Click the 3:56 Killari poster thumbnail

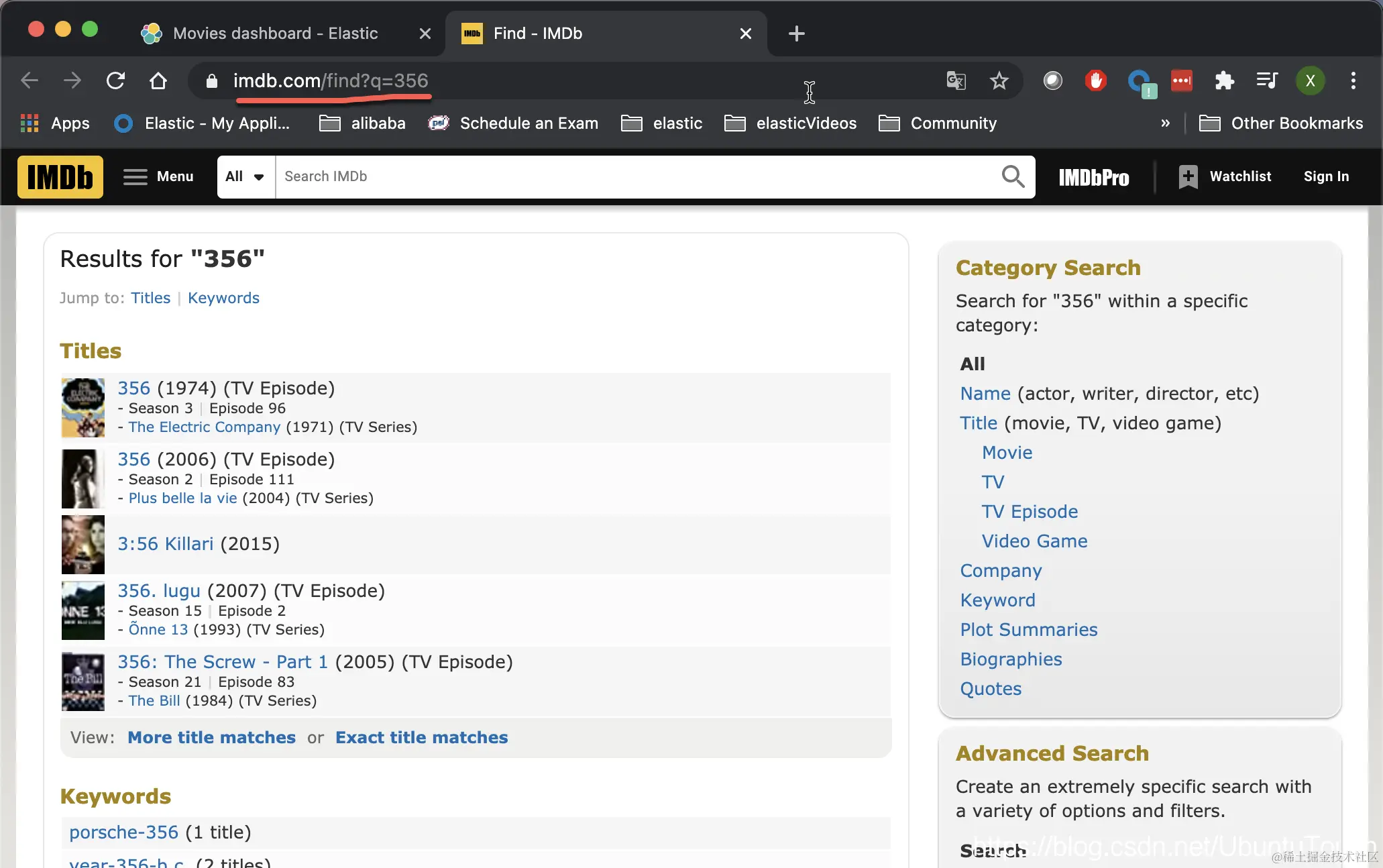pos(83,544)
